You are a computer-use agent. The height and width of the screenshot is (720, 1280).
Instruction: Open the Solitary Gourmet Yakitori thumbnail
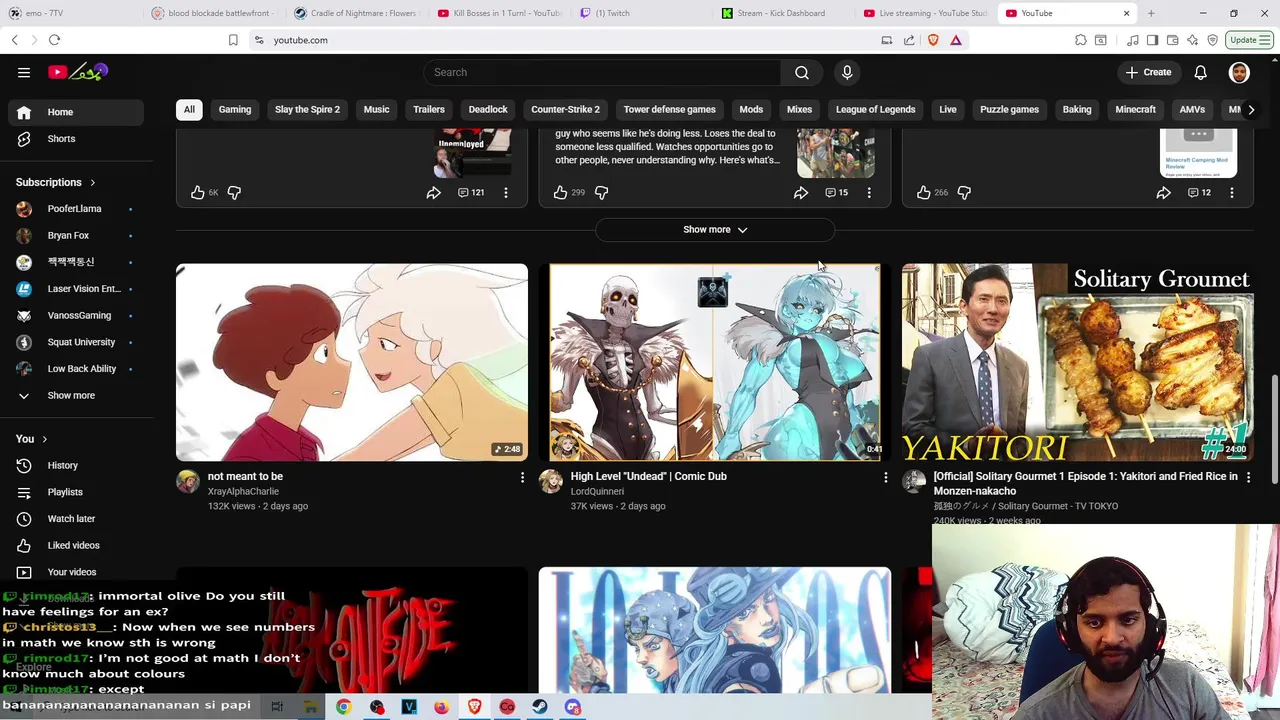point(1077,362)
